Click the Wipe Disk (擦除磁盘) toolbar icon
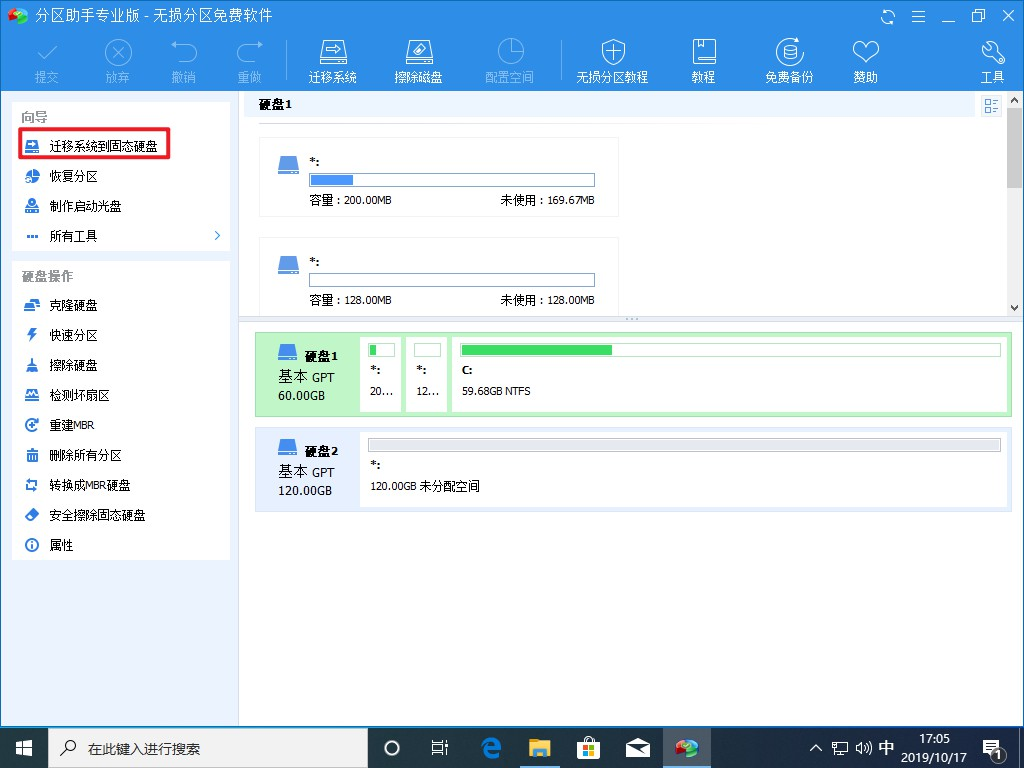Viewport: 1024px width, 768px height. click(x=419, y=57)
